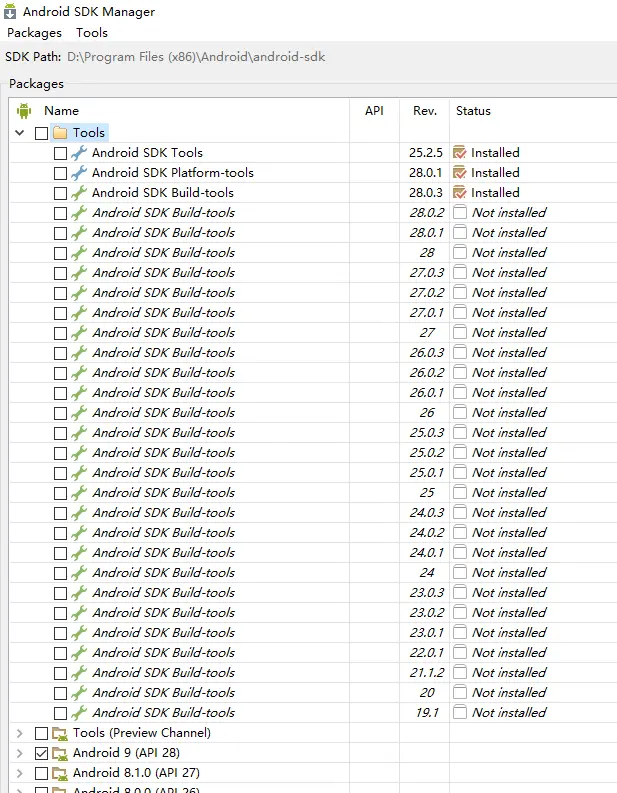
Task: Click wrench icon of Build-tools 28.0.3
Action: pyautogui.click(x=79, y=193)
